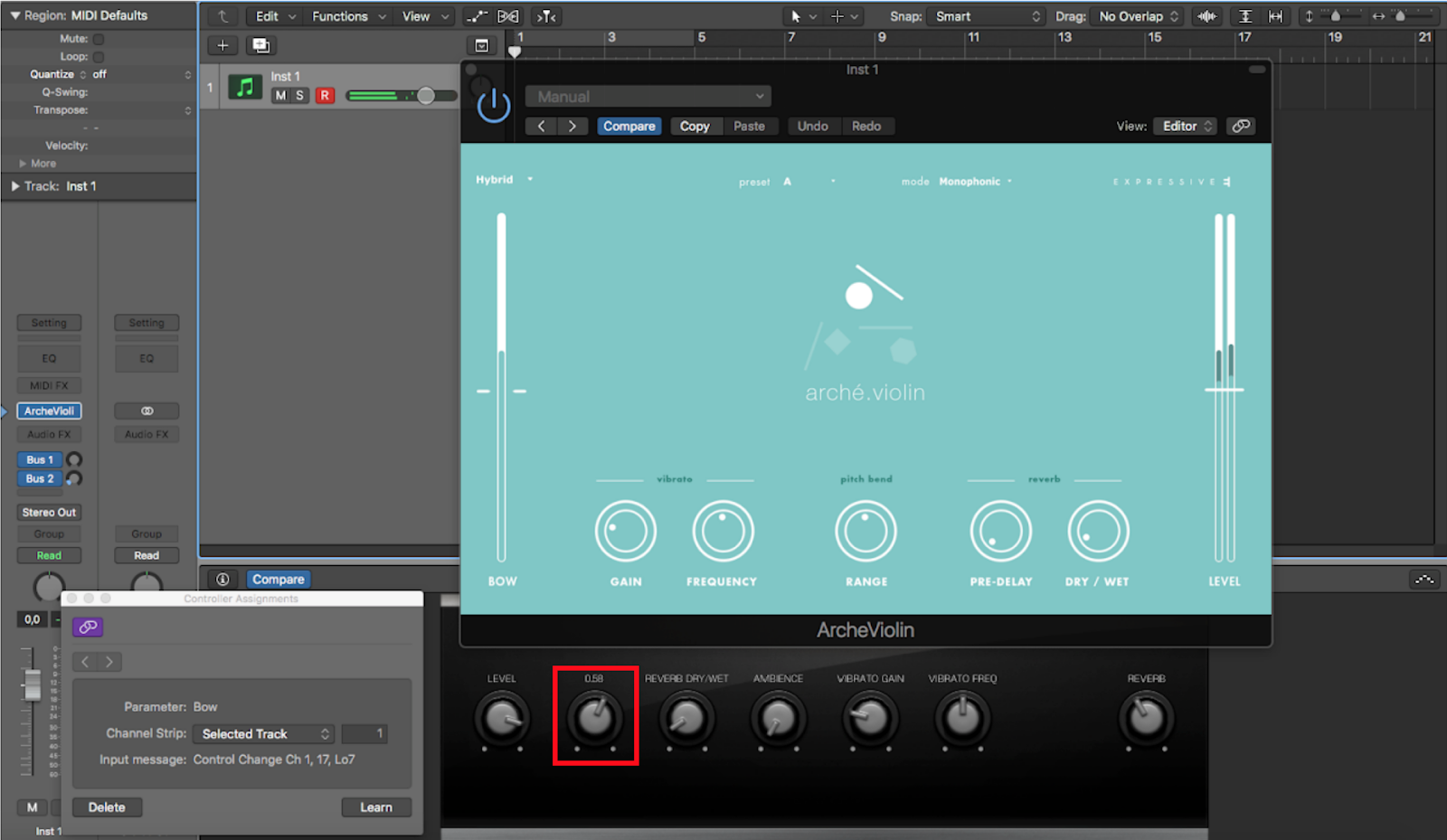Click the vibrato Gain knob

point(626,532)
